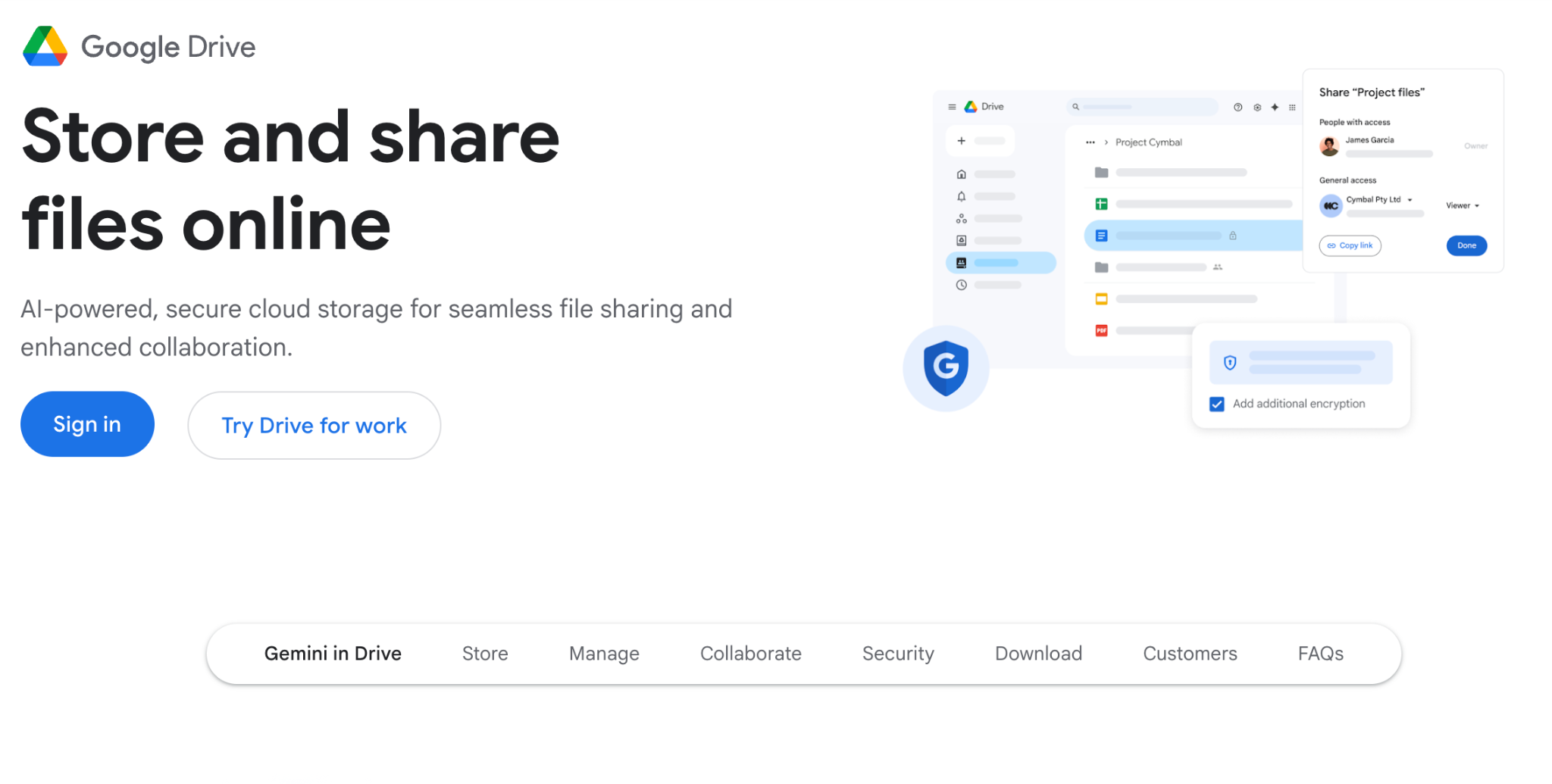Select the Home icon in mockup sidebar
Image resolution: width=1552 pixels, height=784 pixels.
point(962,174)
